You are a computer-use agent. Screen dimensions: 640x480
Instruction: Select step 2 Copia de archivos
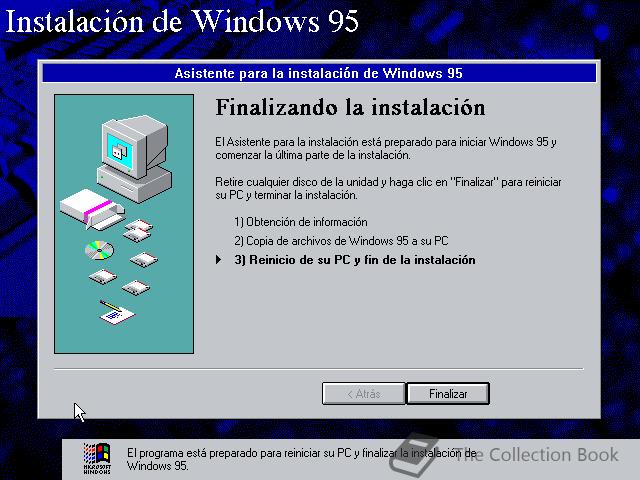[x=341, y=241]
